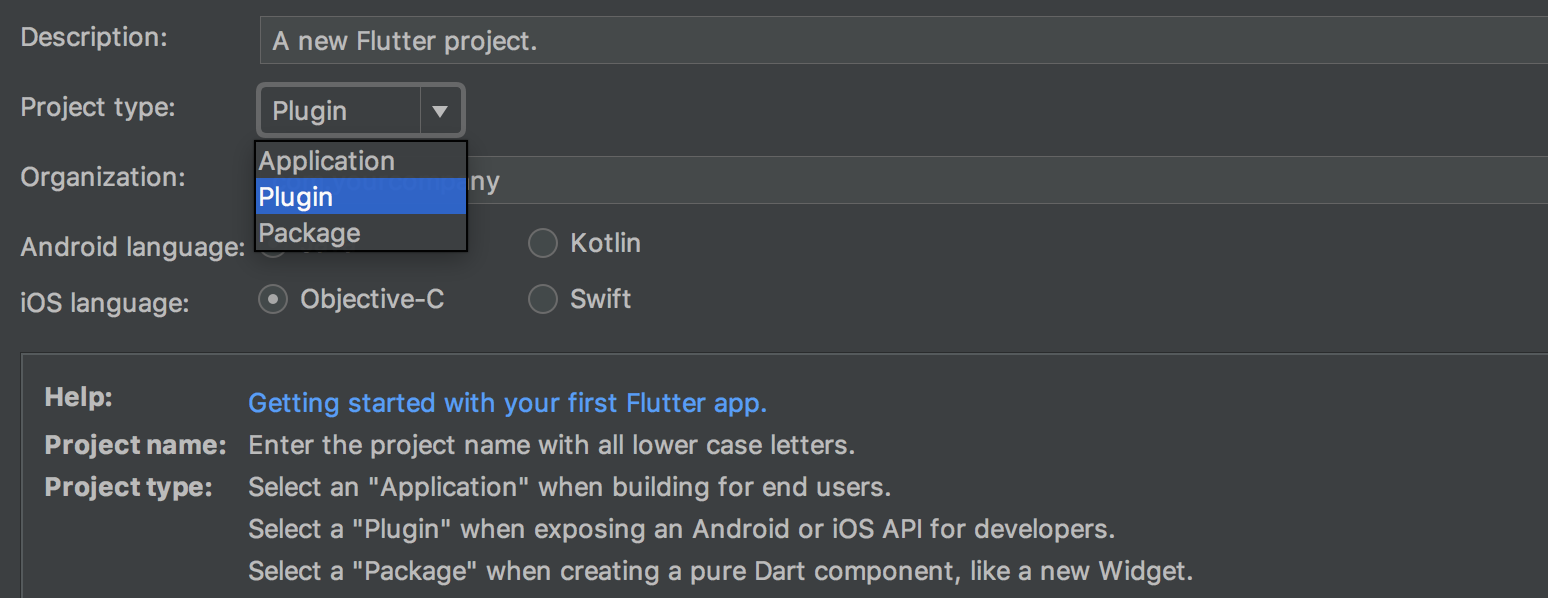Click the "Help:" label in the panel

pos(77,396)
